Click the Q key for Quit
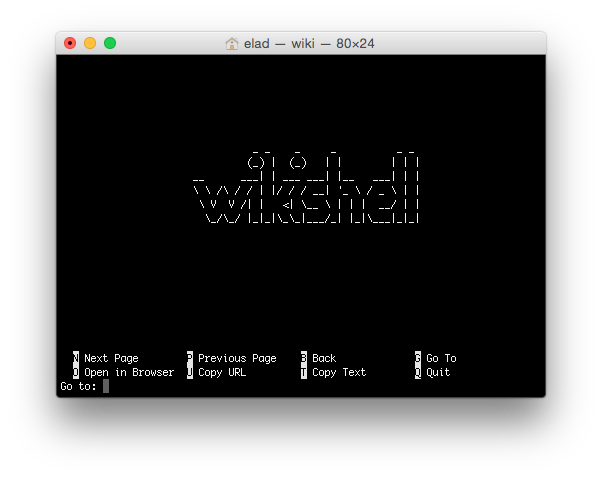602x478 pixels. click(418, 372)
